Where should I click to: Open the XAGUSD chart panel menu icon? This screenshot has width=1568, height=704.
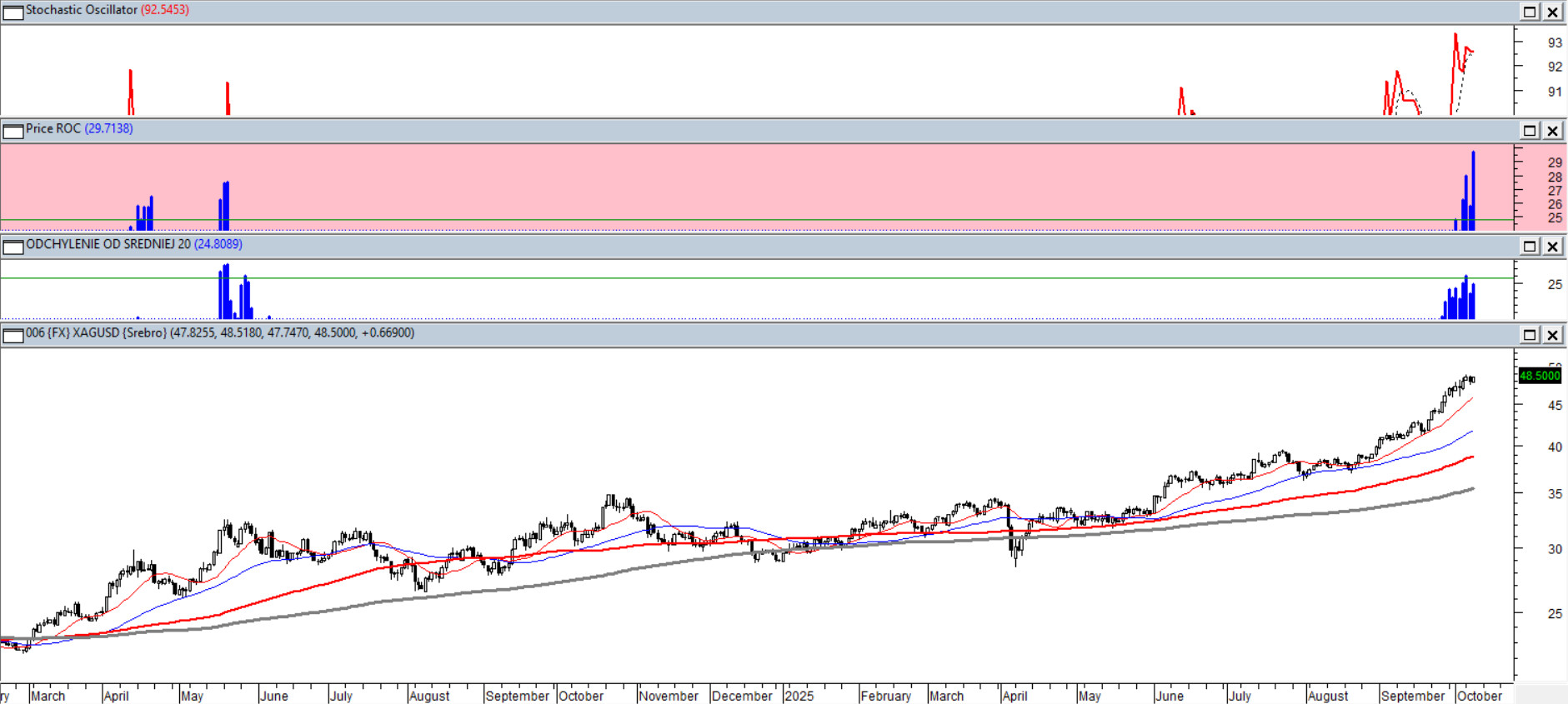click(x=13, y=336)
